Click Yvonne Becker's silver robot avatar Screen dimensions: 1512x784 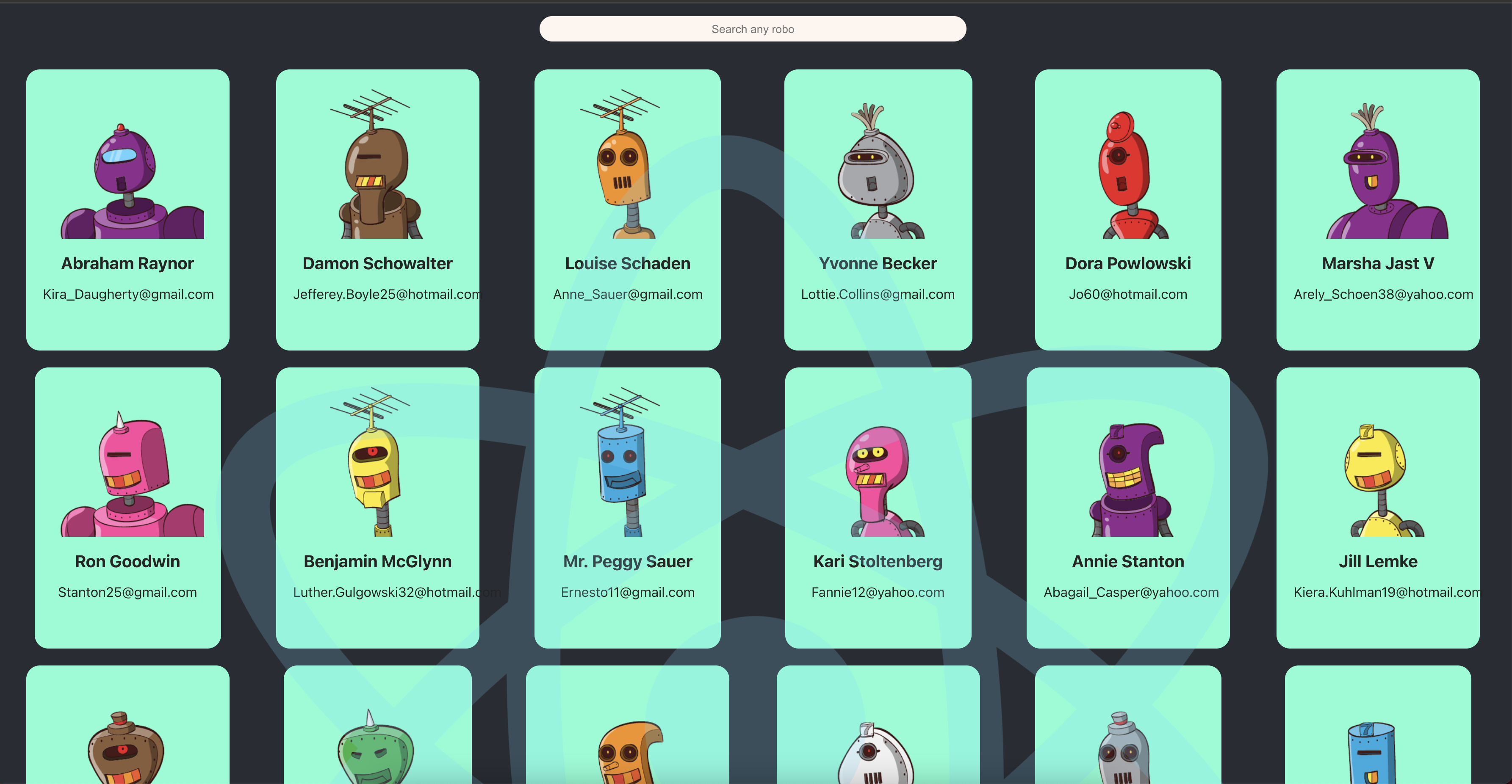(877, 170)
